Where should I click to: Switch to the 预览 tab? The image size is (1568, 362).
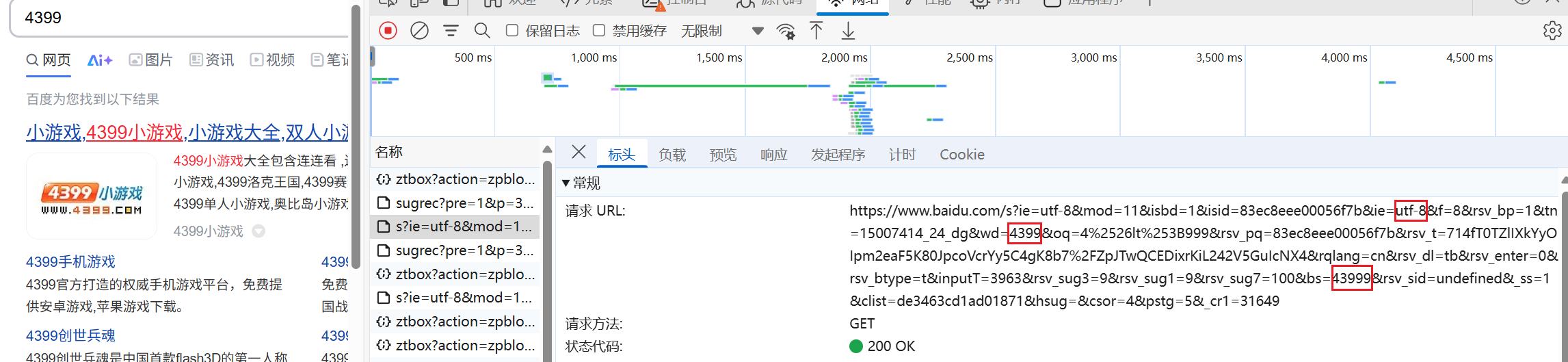tap(723, 155)
